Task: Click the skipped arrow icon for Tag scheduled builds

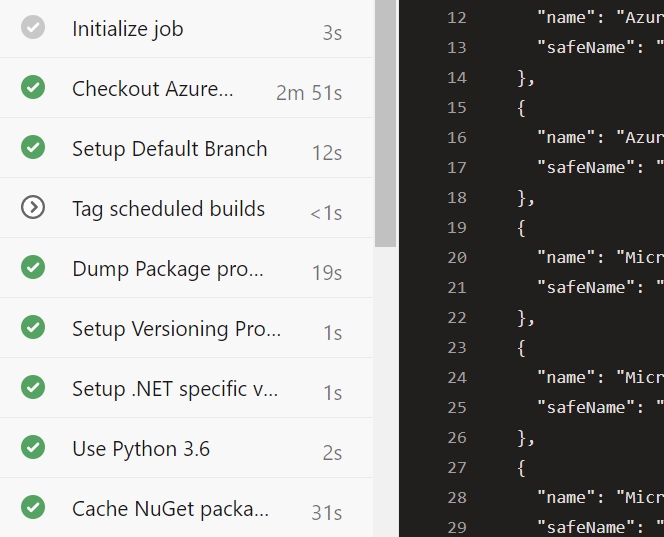Action: click(x=33, y=208)
